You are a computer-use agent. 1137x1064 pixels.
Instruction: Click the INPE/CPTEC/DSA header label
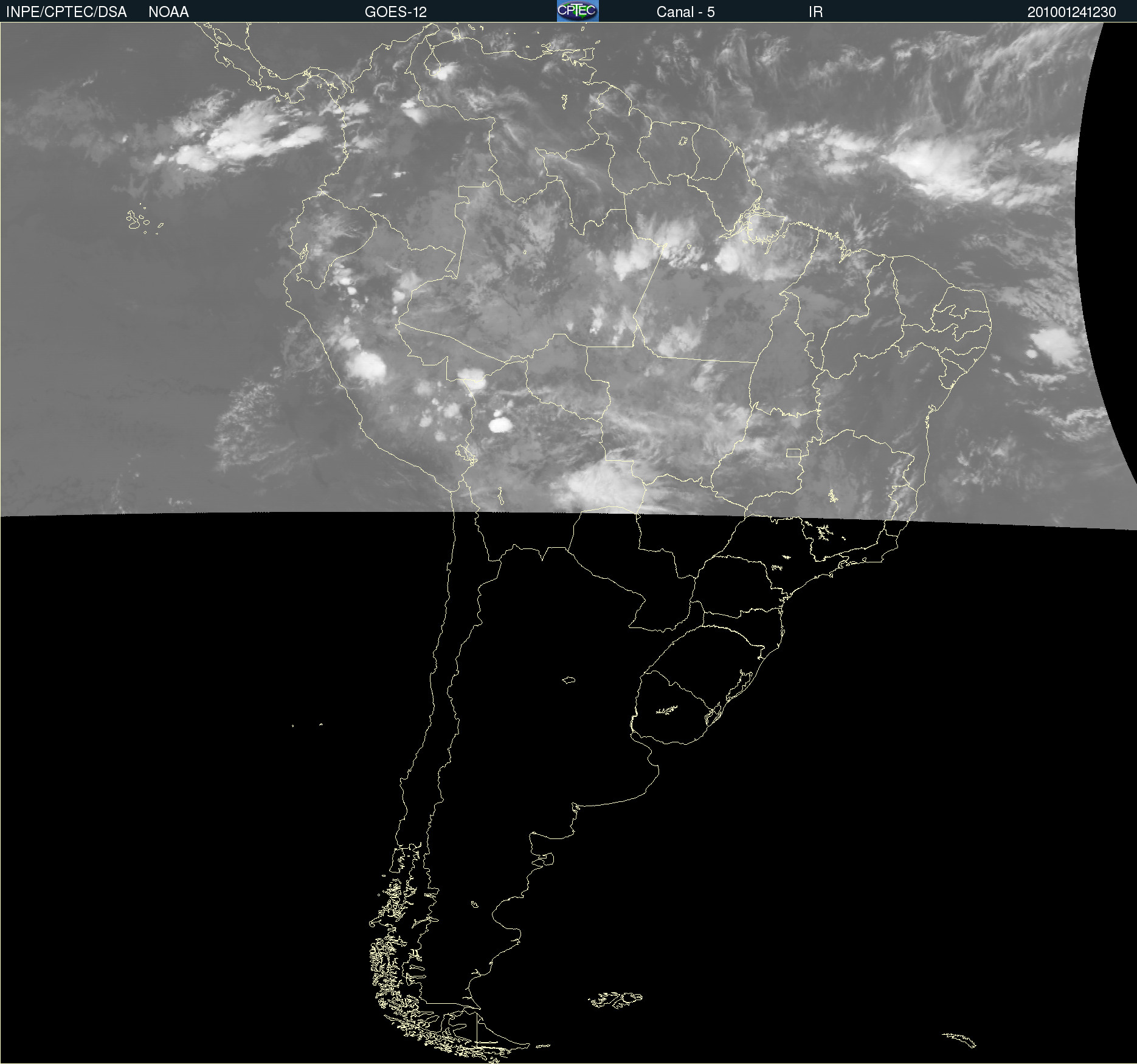(66, 12)
